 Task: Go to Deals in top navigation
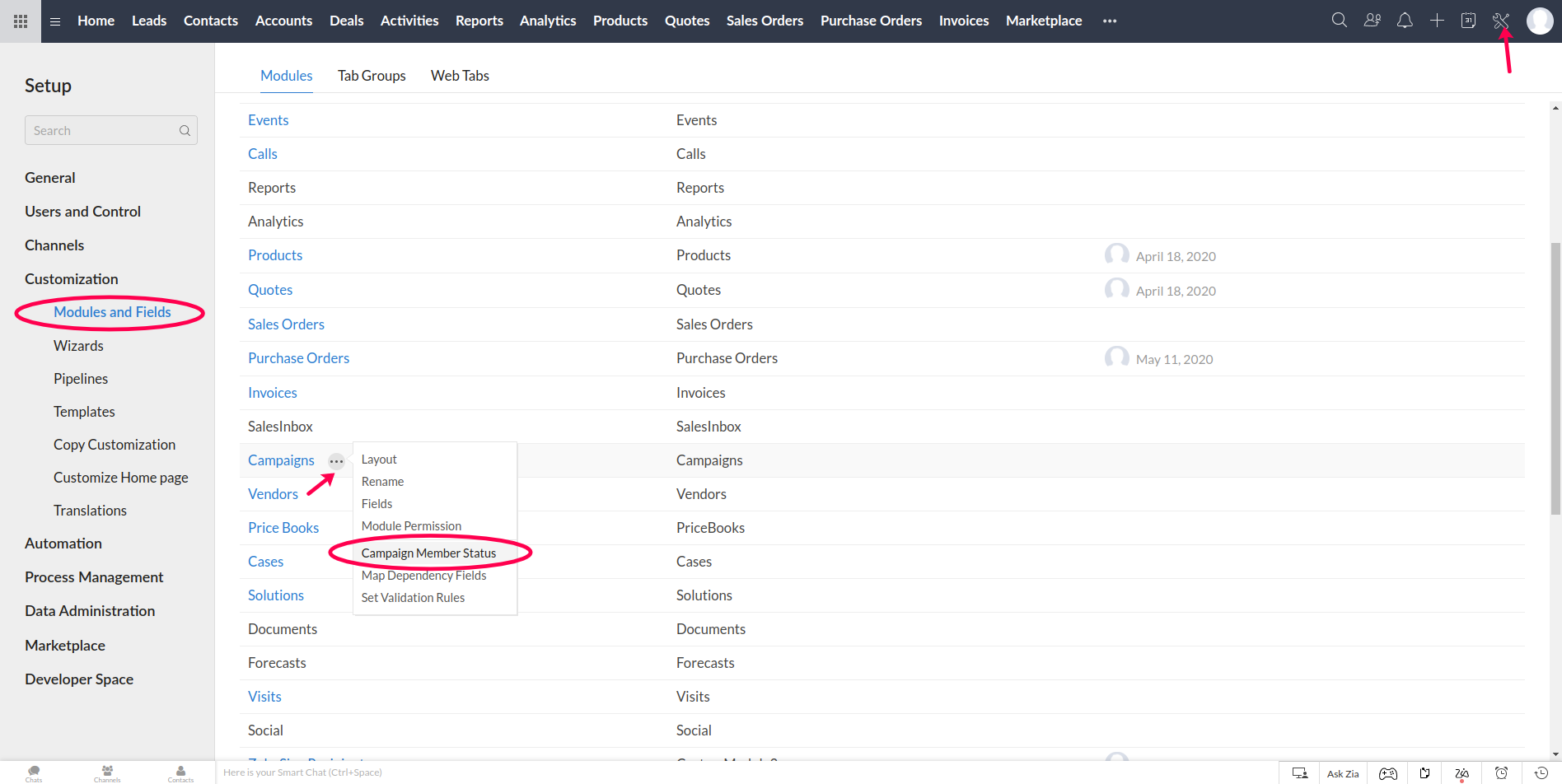pos(346,21)
